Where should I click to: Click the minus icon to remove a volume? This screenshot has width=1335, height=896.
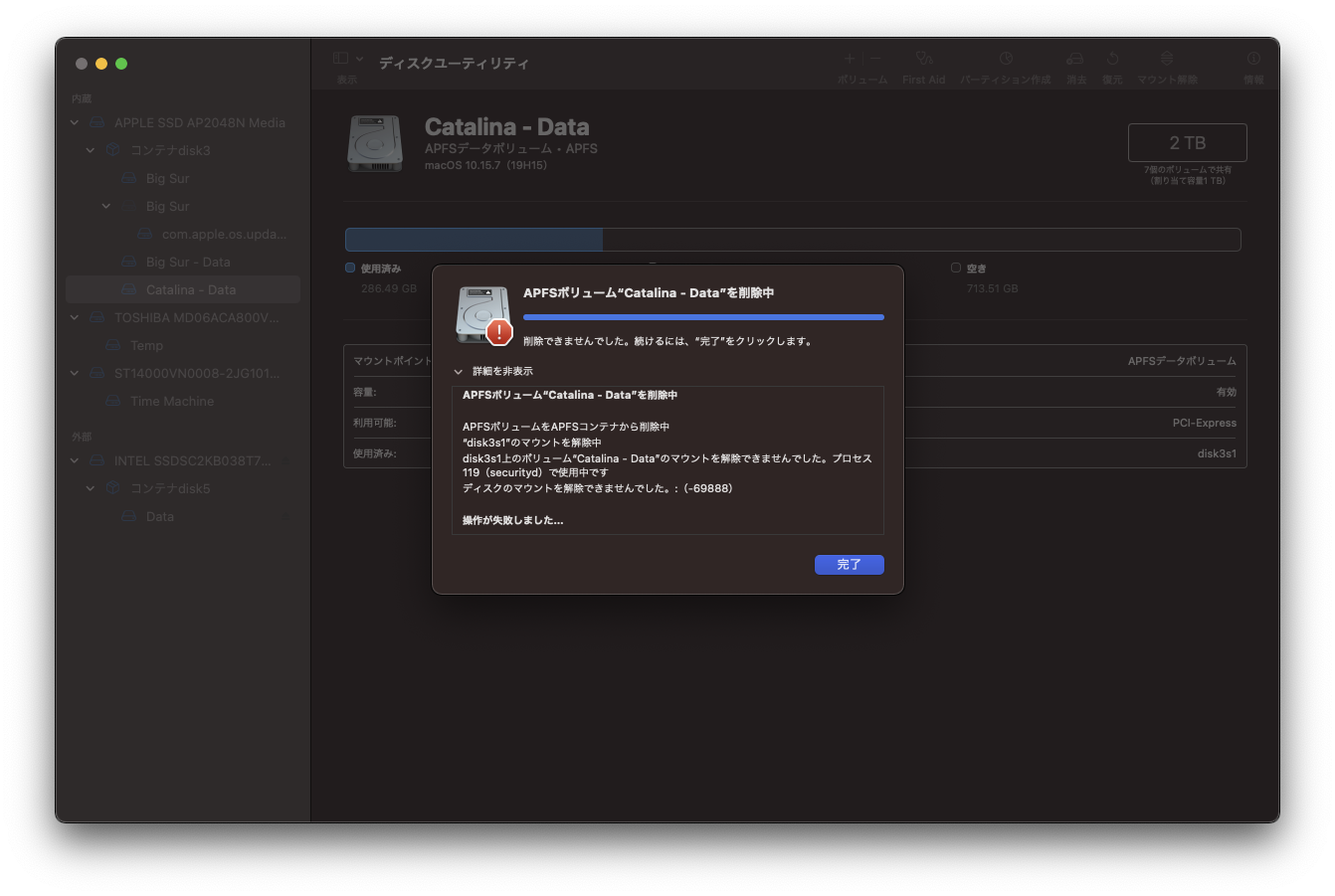(875, 60)
